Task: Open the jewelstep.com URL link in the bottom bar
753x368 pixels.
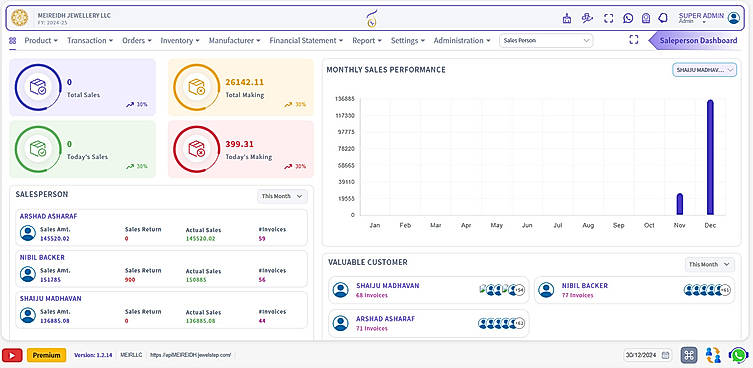Action: (x=191, y=355)
